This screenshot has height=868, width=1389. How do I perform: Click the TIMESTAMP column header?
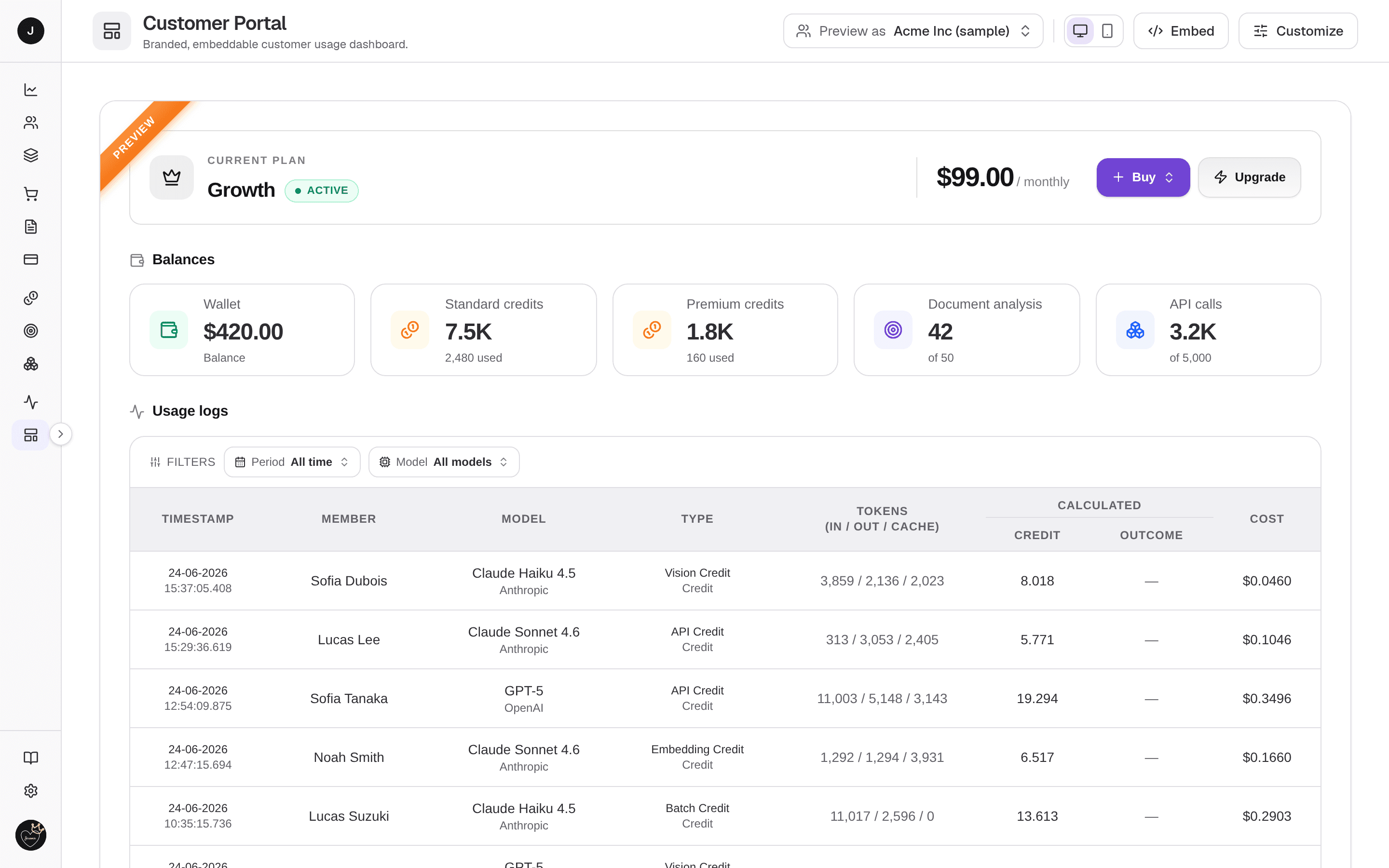197,519
